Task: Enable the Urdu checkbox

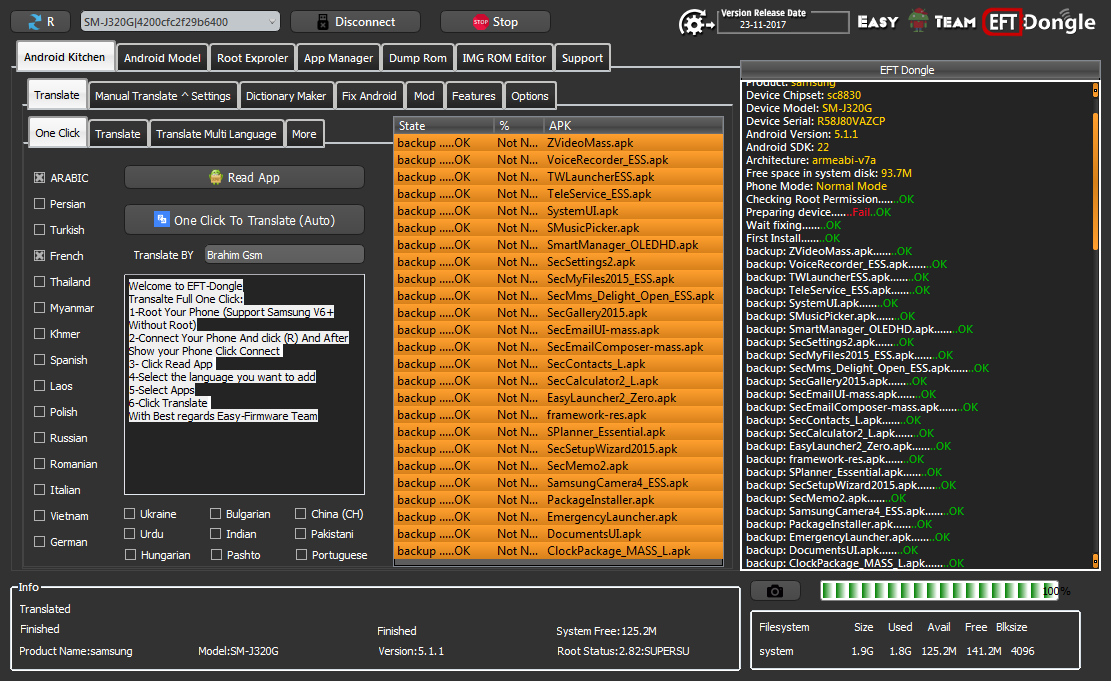Action: [x=130, y=534]
